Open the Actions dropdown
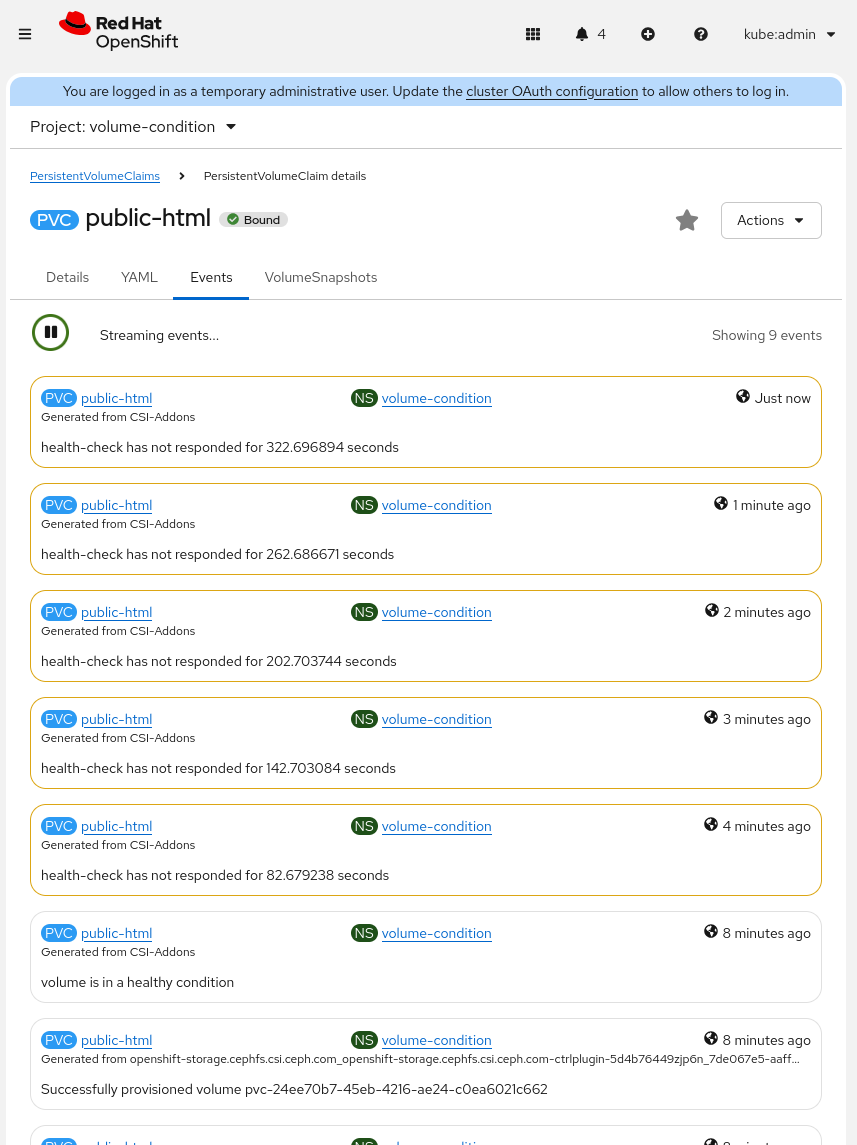The height and width of the screenshot is (1145, 857). [x=770, y=220]
